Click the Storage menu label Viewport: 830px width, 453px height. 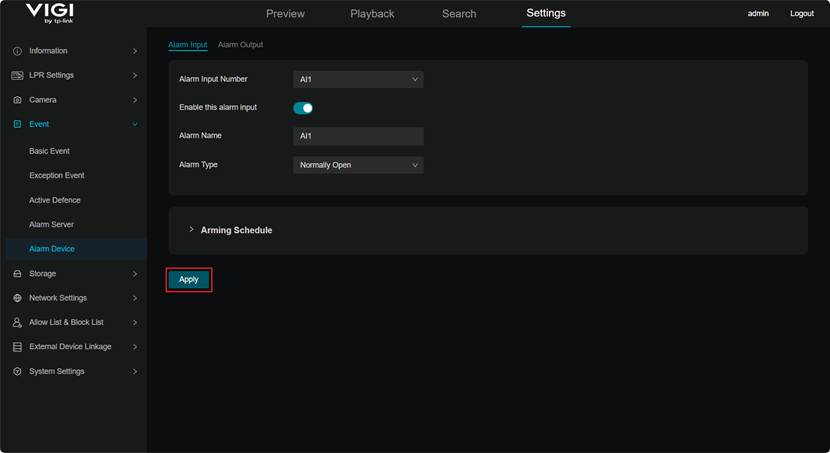coord(42,274)
